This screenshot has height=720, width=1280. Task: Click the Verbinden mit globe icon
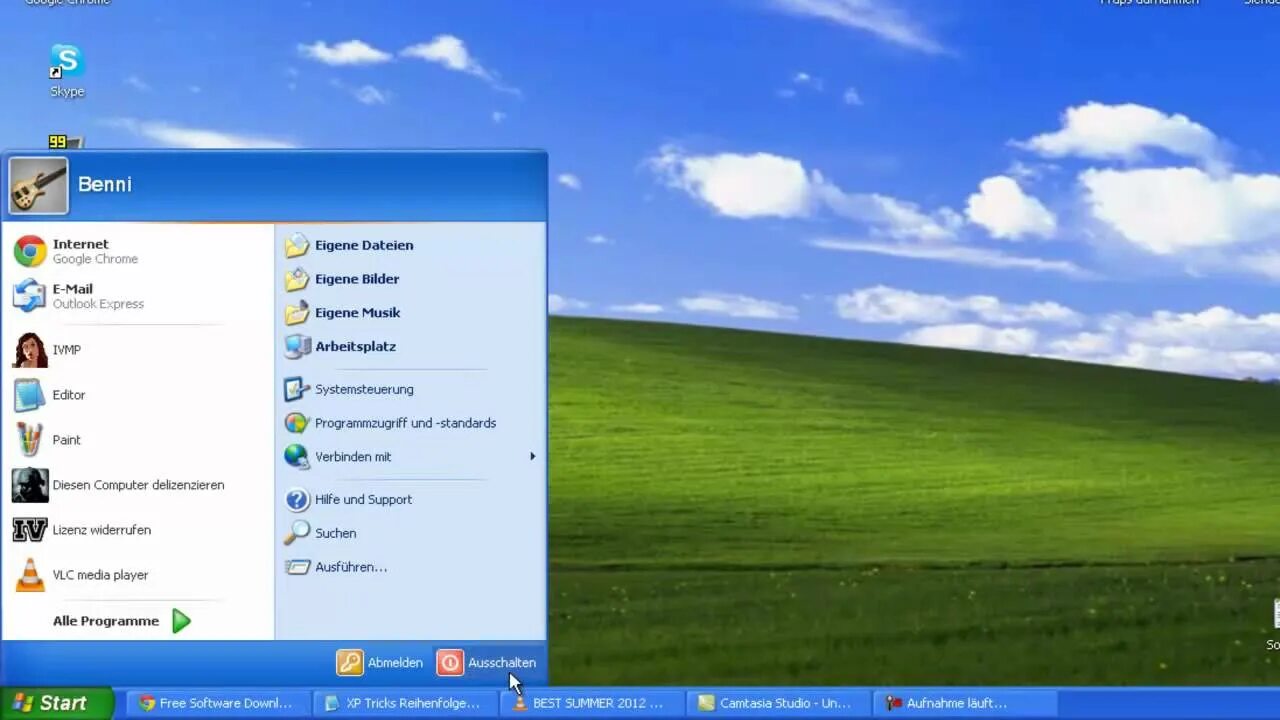pyautogui.click(x=297, y=457)
